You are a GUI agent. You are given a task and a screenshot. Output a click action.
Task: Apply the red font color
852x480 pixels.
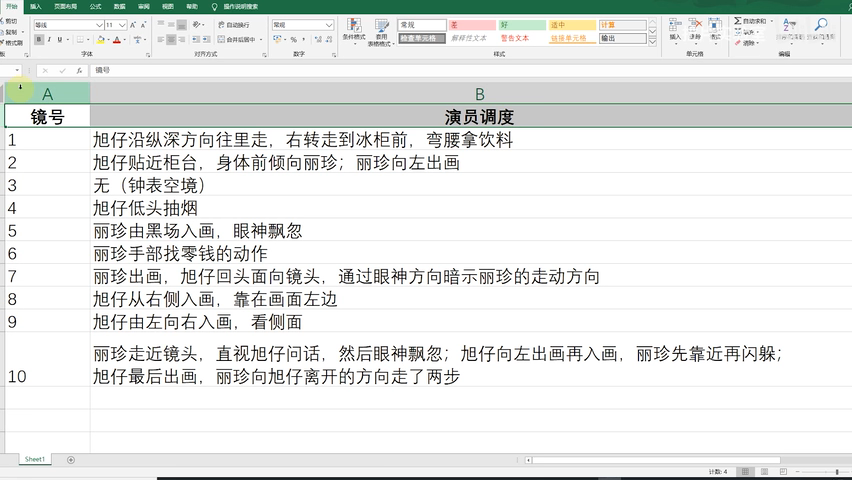tap(117, 39)
